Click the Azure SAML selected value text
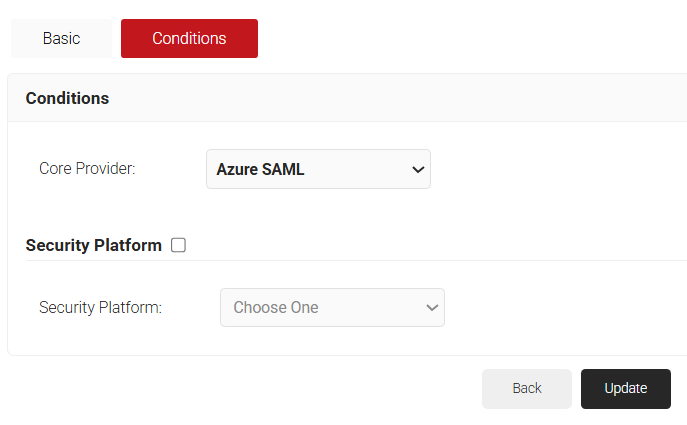This screenshot has width=687, height=425. [260, 170]
